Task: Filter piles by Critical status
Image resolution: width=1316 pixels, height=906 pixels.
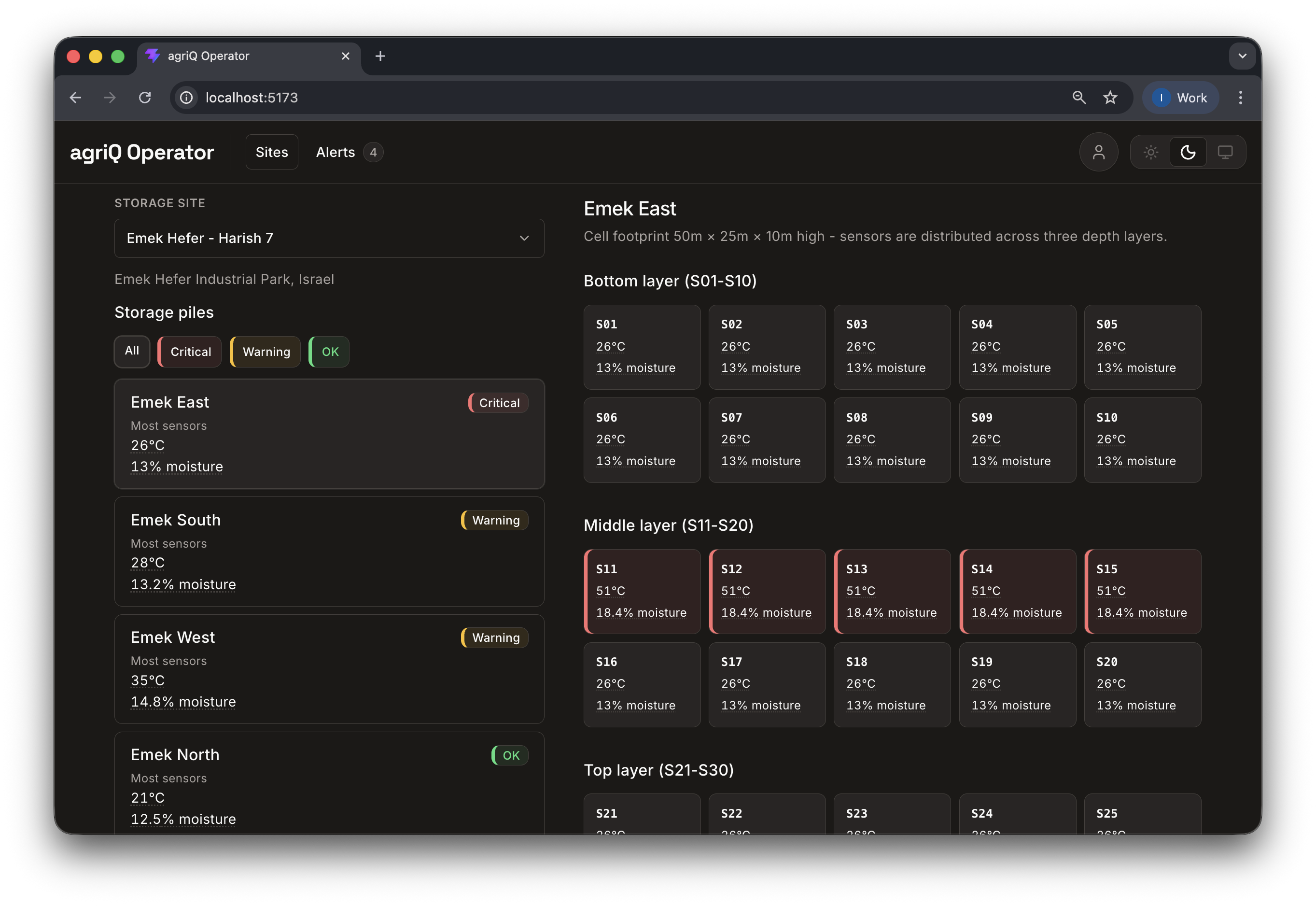Action: point(189,352)
